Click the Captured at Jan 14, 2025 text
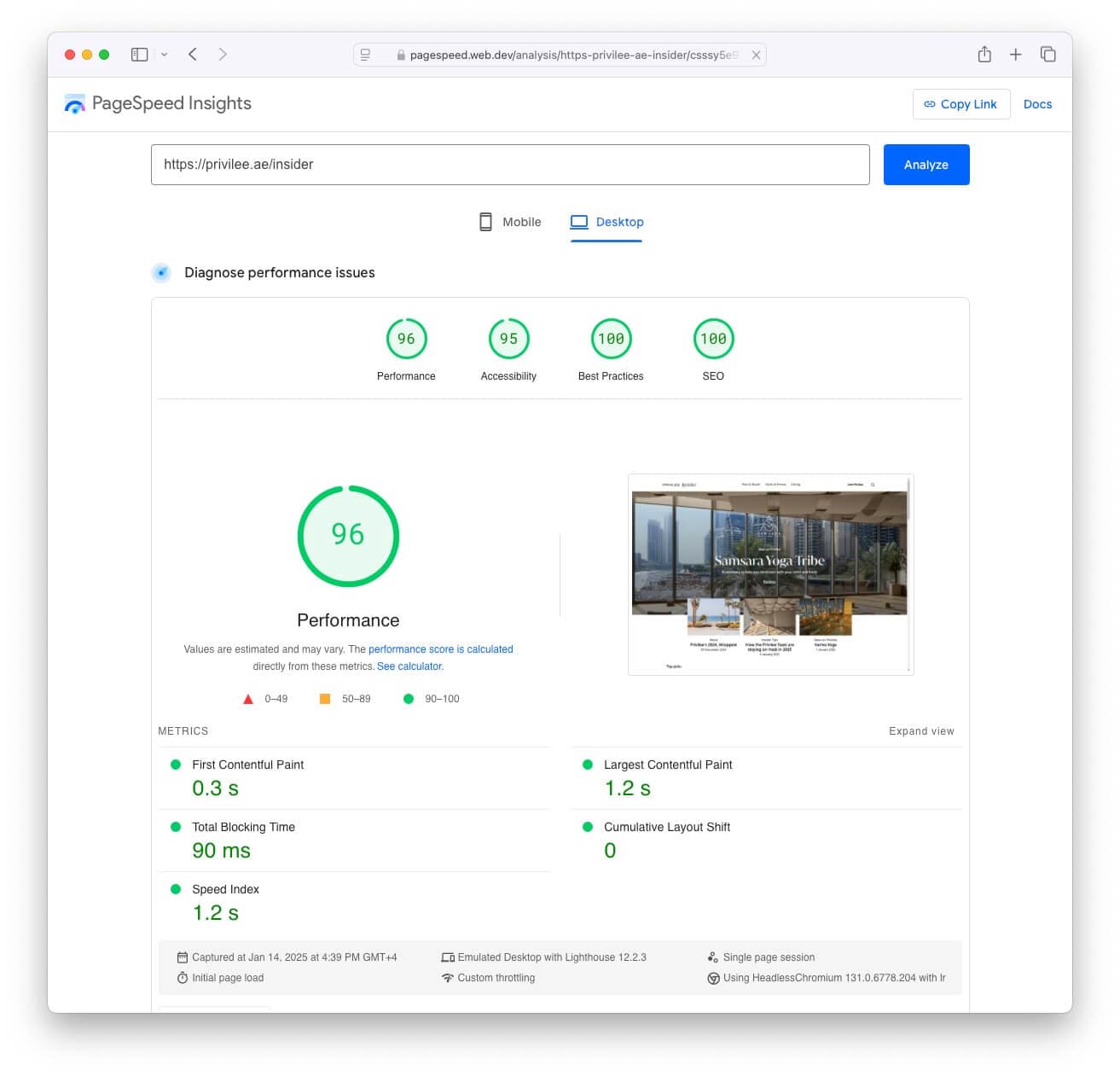This screenshot has width=1120, height=1076. click(294, 957)
